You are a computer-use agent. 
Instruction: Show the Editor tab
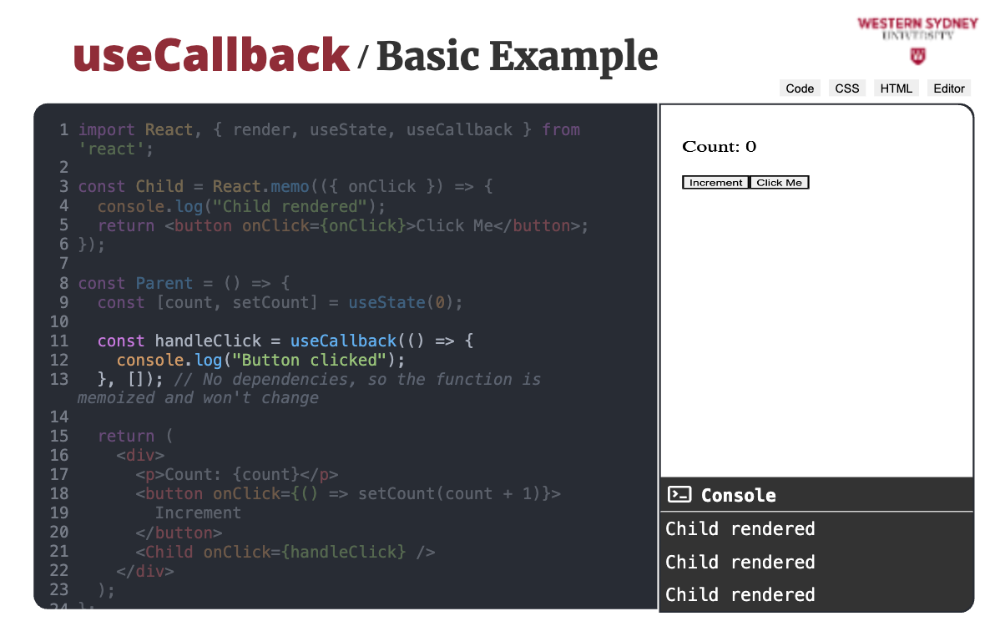click(x=949, y=88)
